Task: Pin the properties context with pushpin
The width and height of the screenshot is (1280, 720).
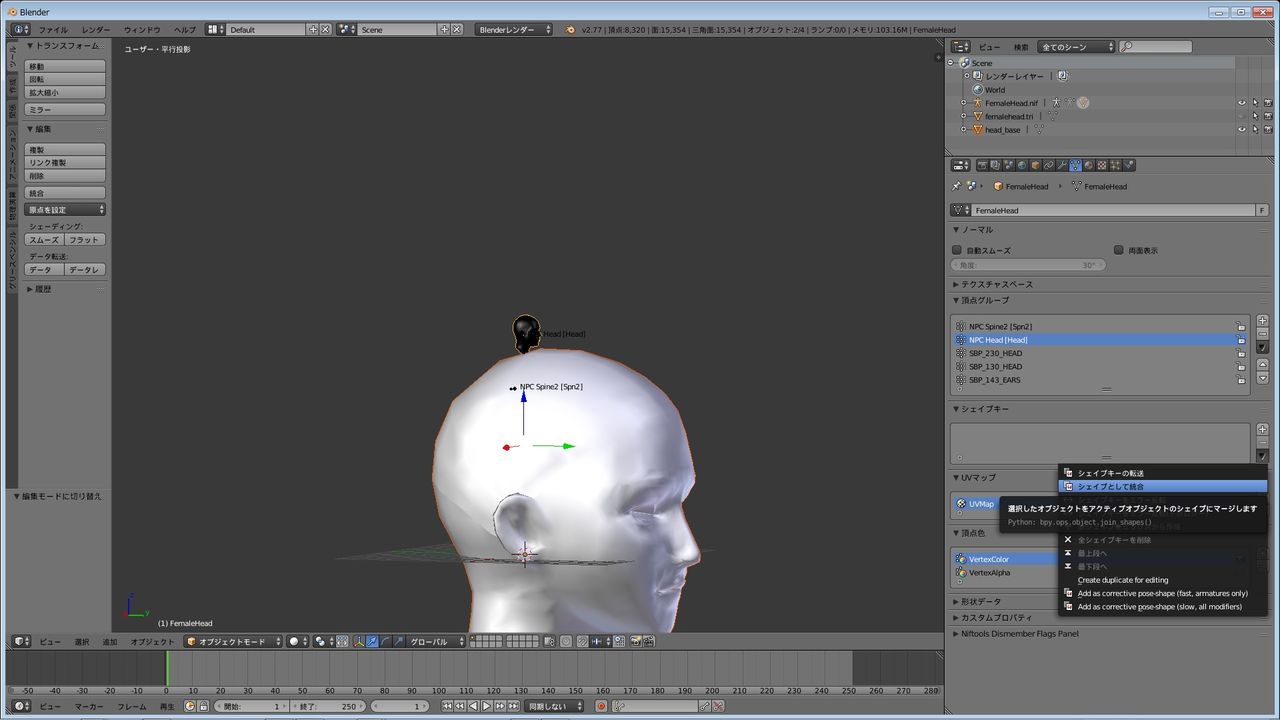Action: (956, 186)
